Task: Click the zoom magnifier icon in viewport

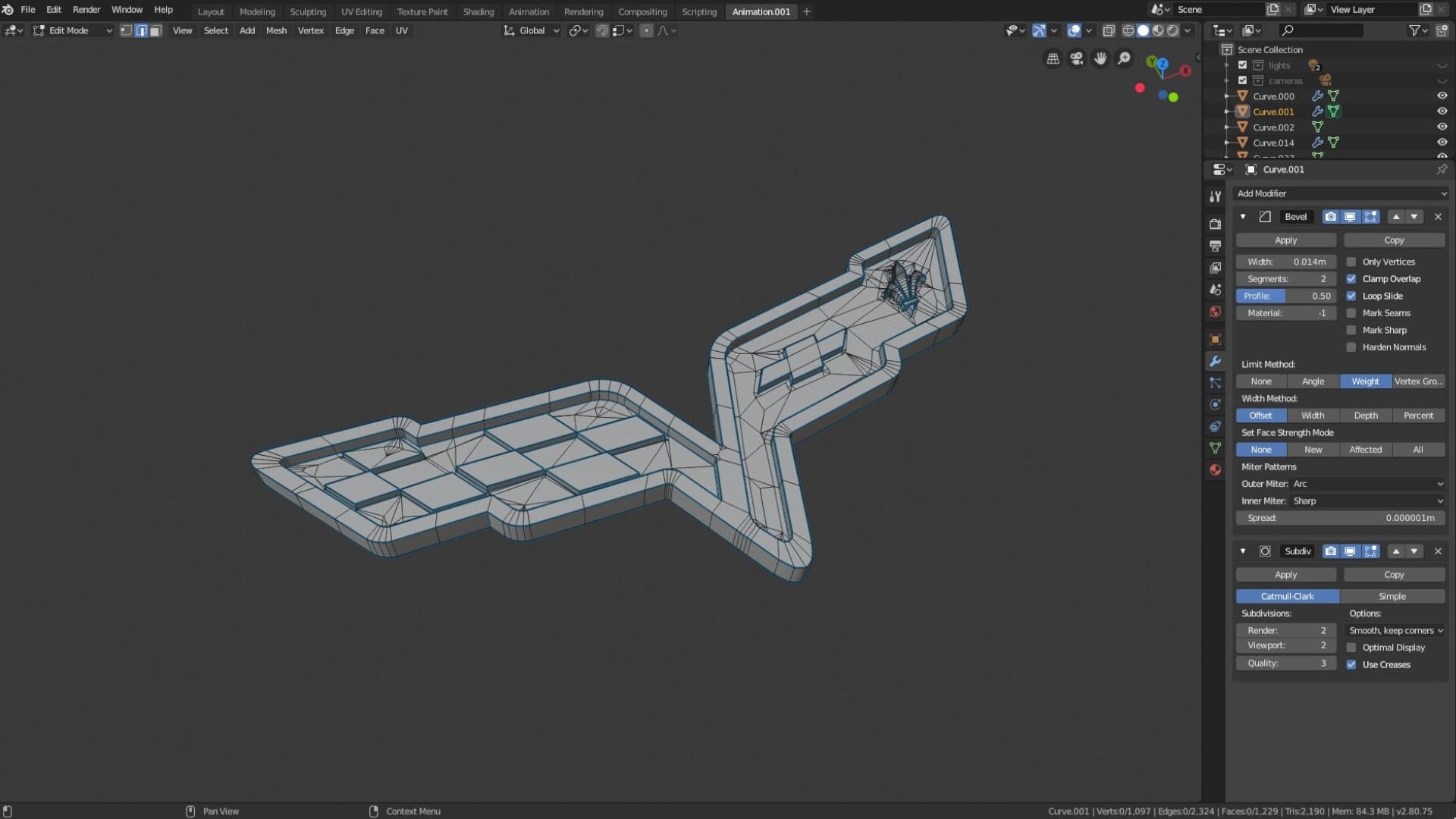Action: (x=1125, y=58)
